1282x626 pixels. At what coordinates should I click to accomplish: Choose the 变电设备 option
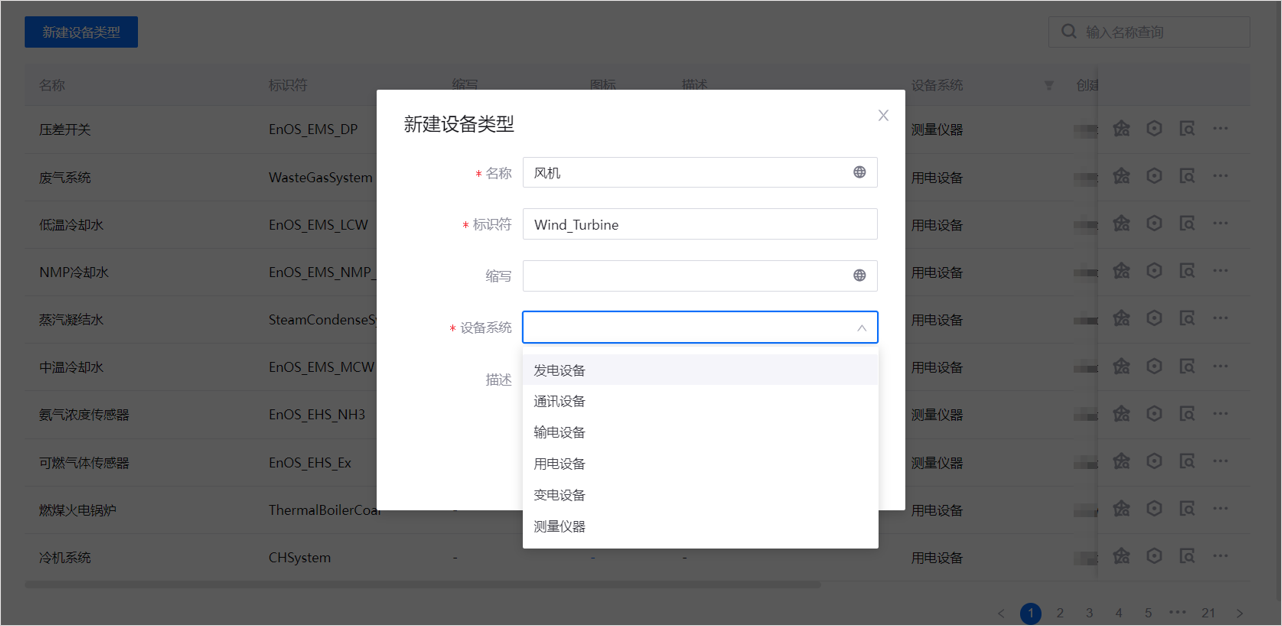click(x=560, y=495)
